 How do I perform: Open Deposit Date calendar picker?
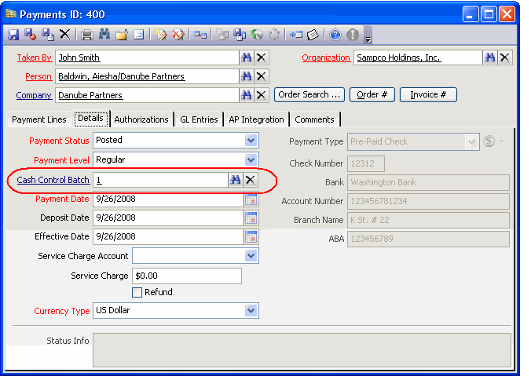coord(251,218)
